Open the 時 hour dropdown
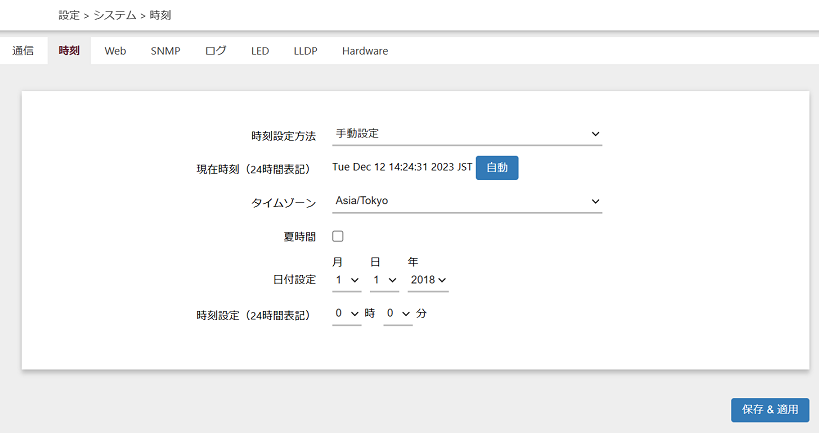 pos(346,314)
